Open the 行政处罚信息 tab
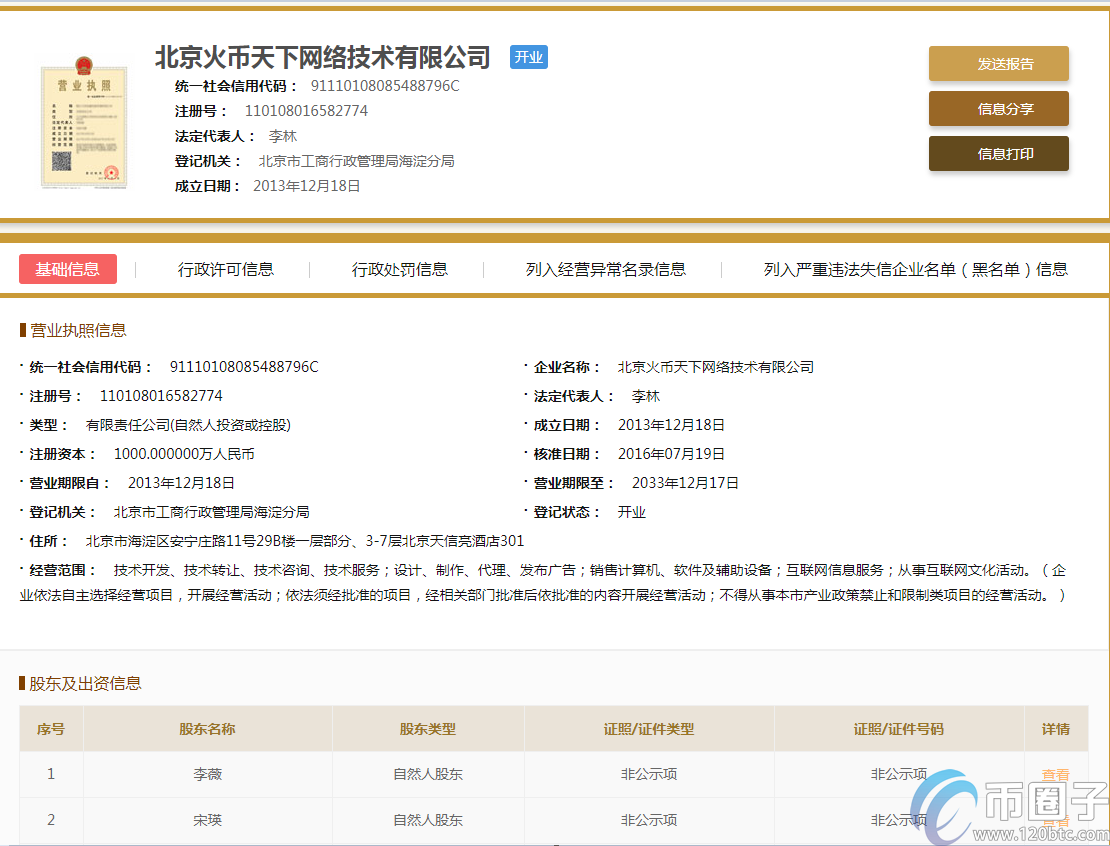Image resolution: width=1110 pixels, height=846 pixels. click(399, 269)
